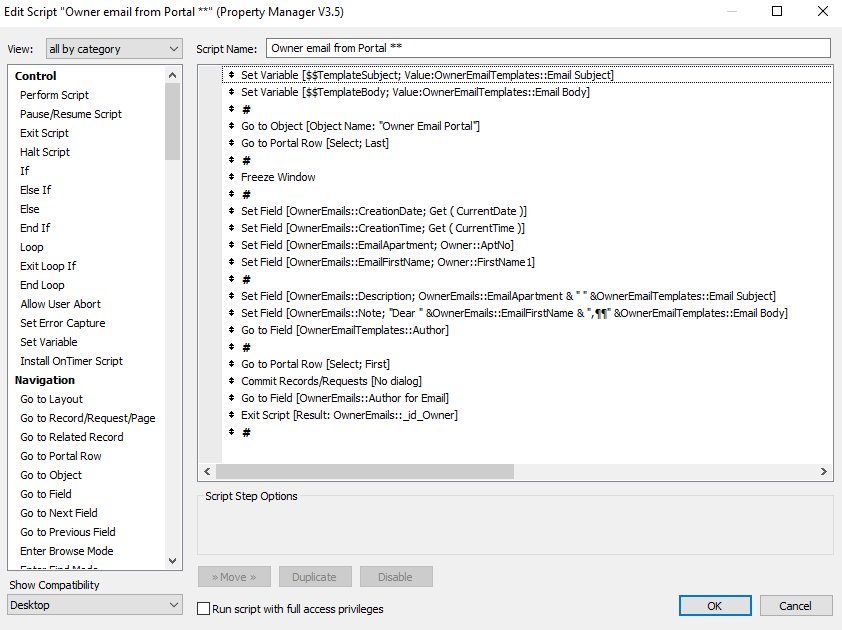Click the handle icon for Set Variable $$TemplateBody step
The image size is (842, 630).
(x=231, y=92)
